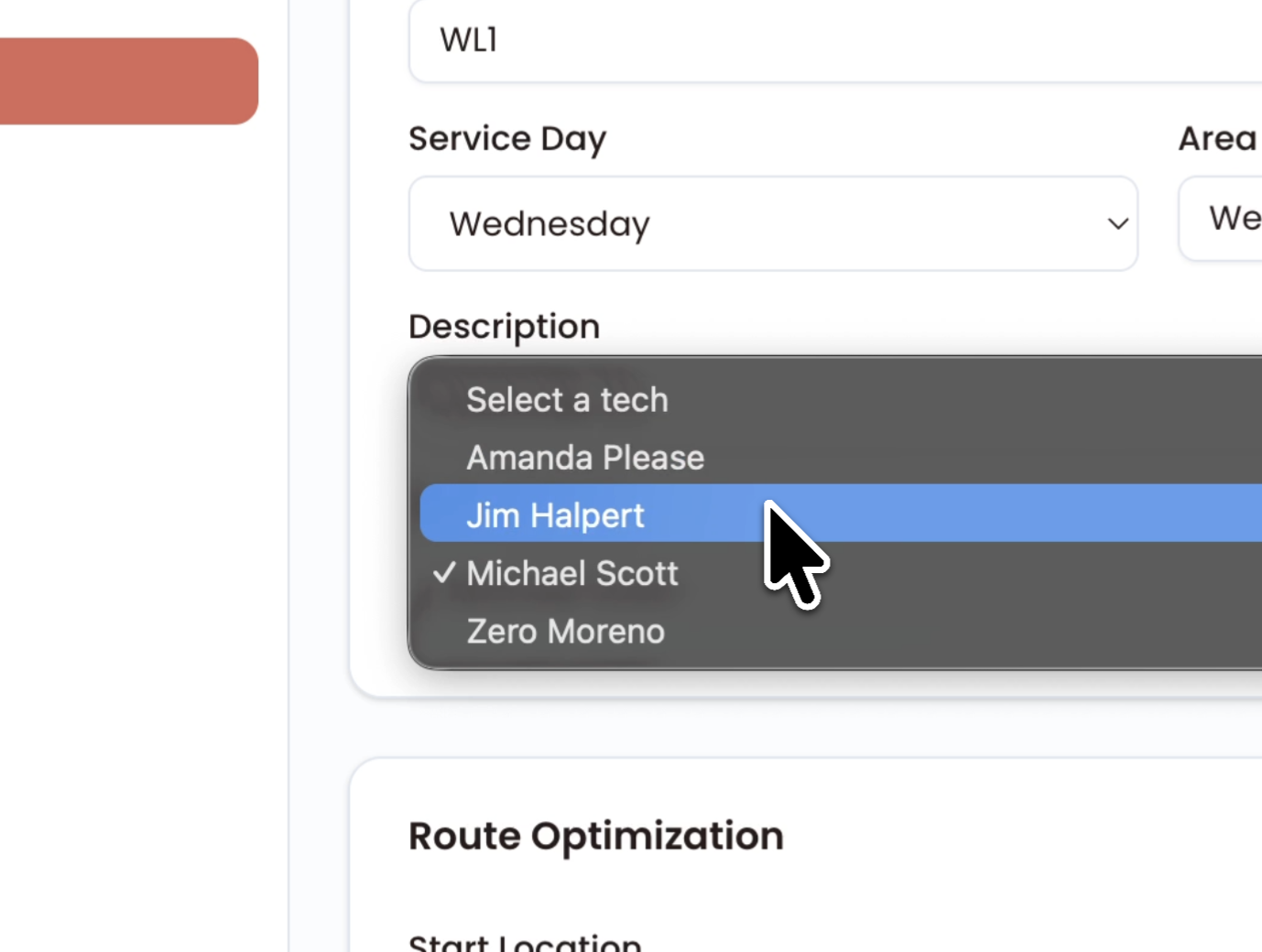Click the checkmarked Michael Scott entry
Viewport: 1262px width, 952px height.
[571, 573]
